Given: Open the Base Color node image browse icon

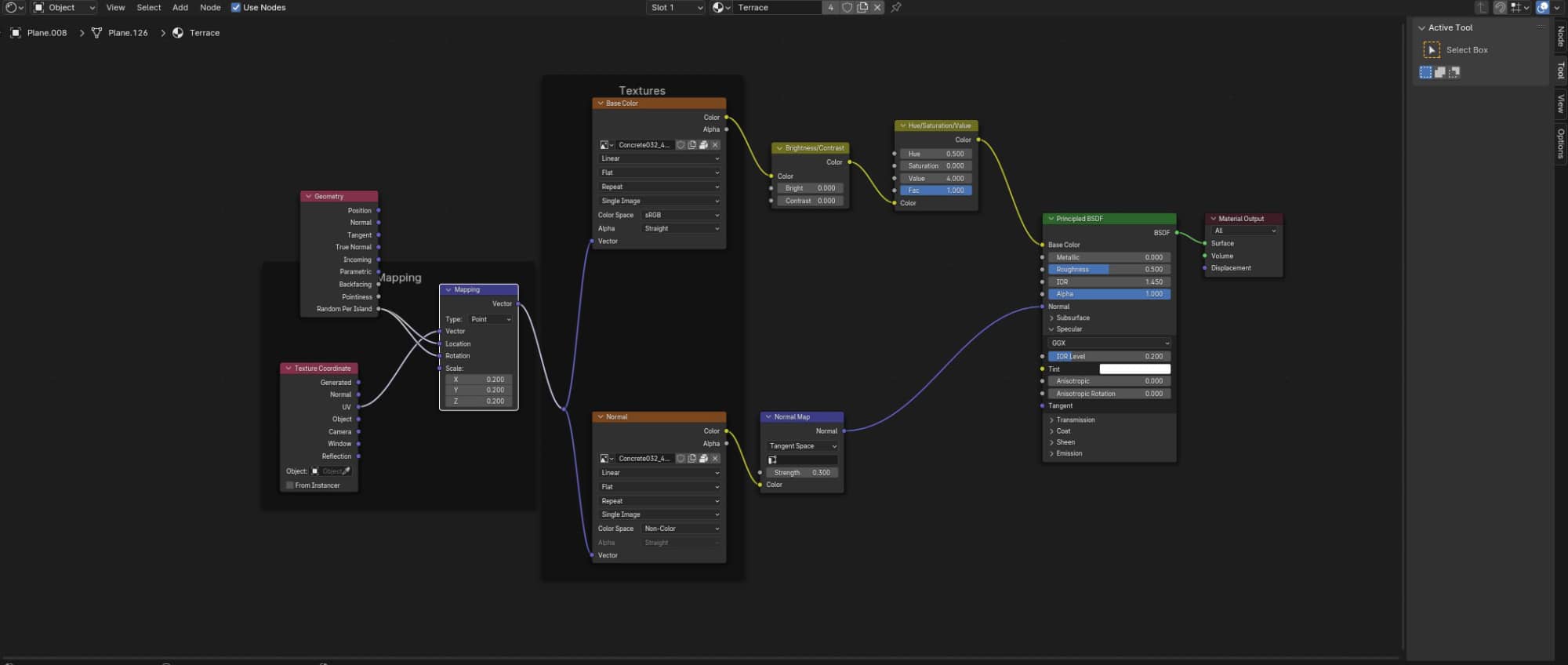Looking at the screenshot, I should [606, 145].
